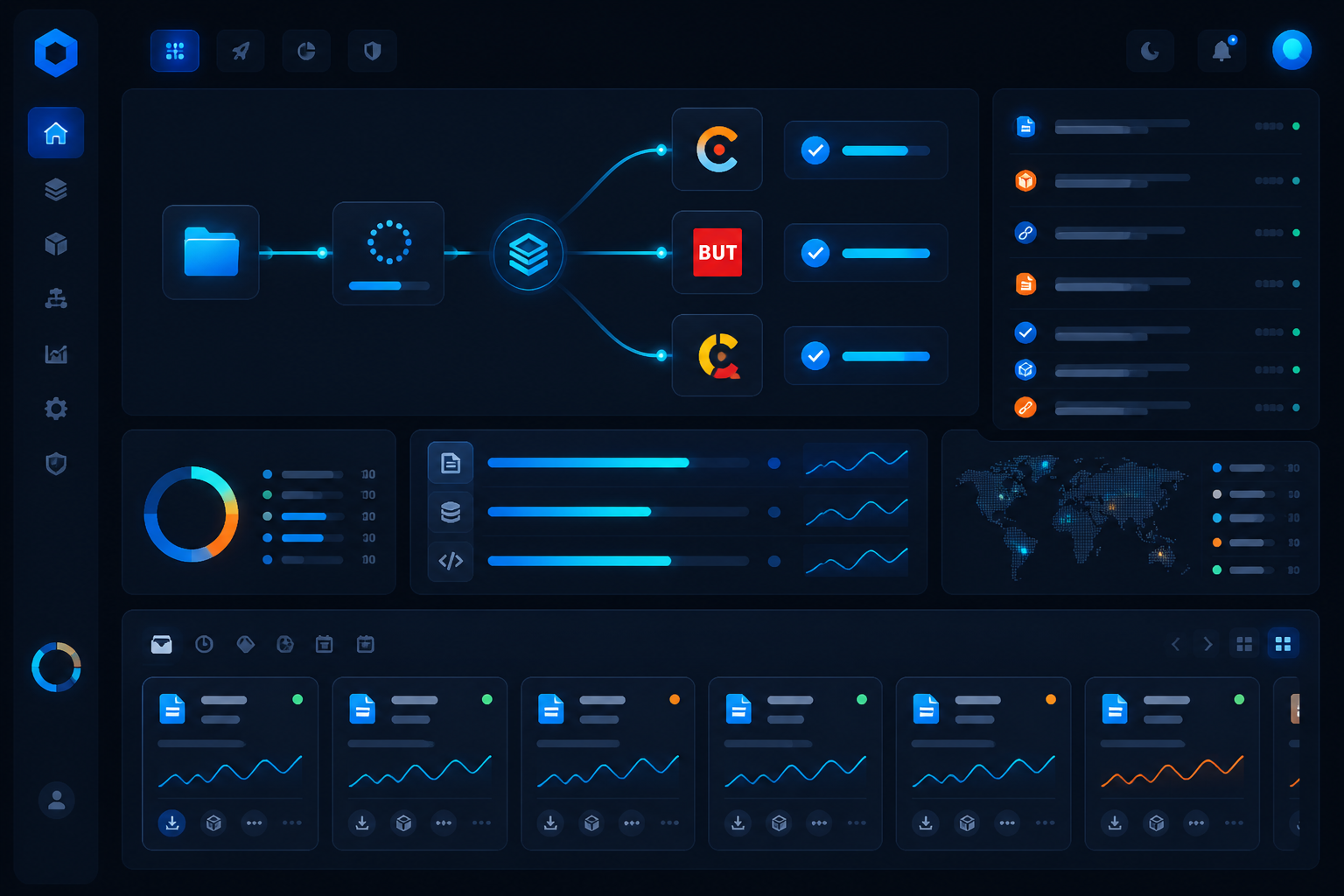This screenshot has height=896, width=1344.
Task: Click the document row progress bar
Action: coord(618,463)
